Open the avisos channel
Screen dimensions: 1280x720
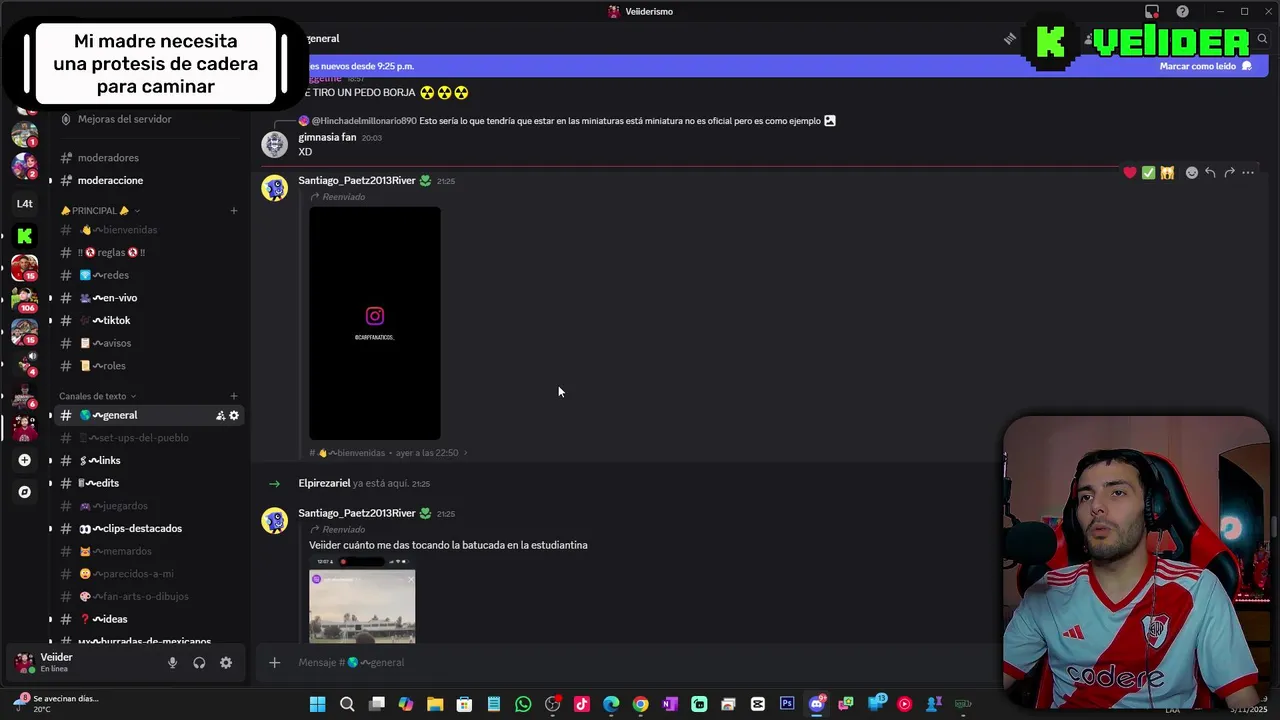tap(146, 343)
